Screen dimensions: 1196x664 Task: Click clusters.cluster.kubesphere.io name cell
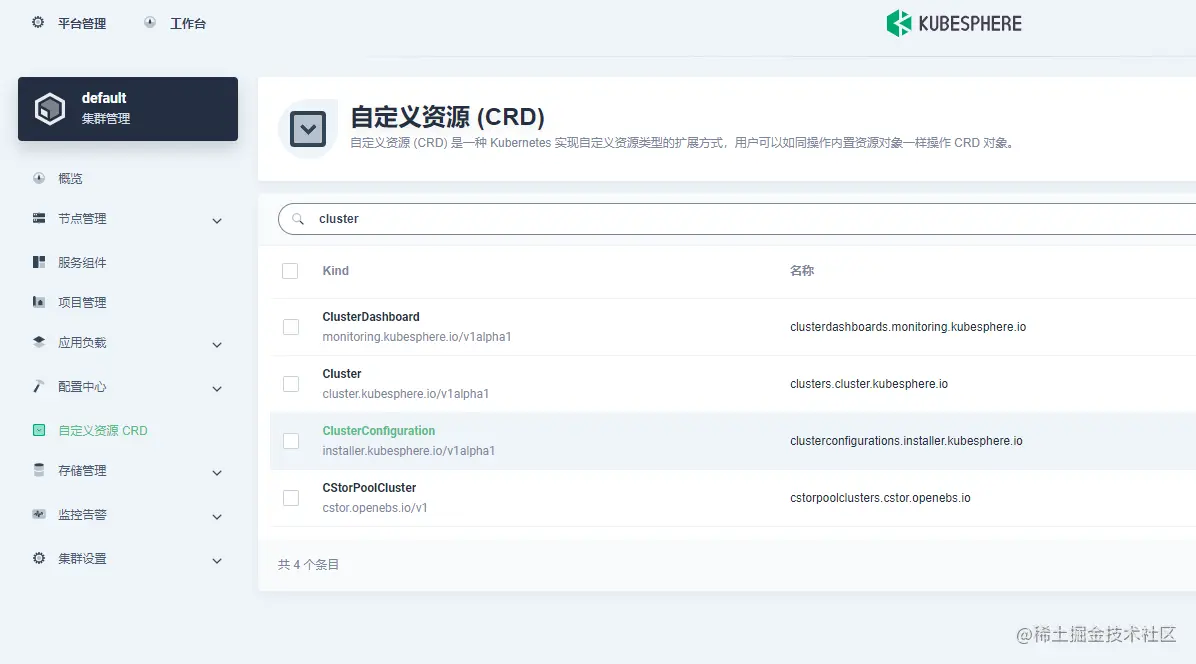(869, 384)
